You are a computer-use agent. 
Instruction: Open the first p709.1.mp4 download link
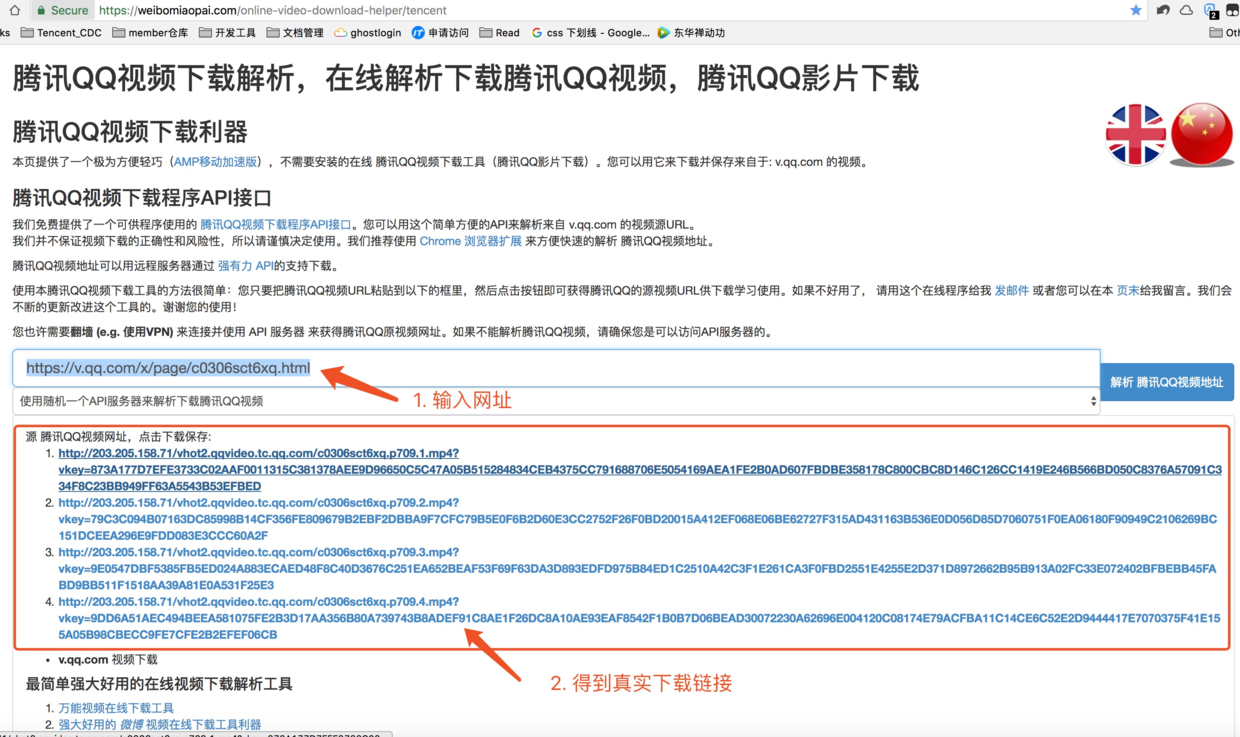click(x=258, y=453)
